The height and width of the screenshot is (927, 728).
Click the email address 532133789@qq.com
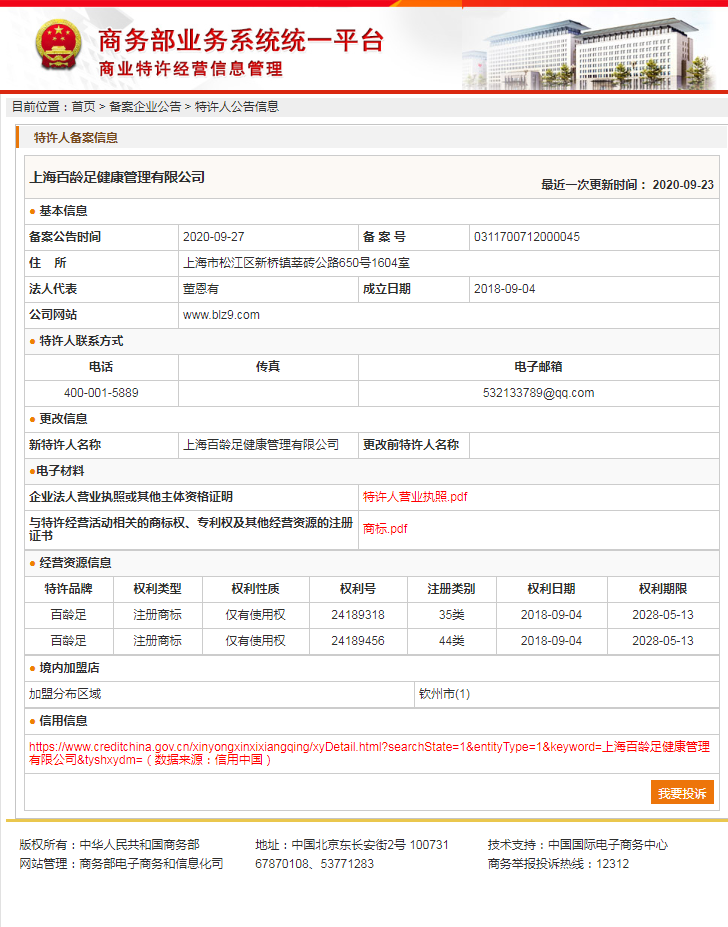(x=538, y=393)
